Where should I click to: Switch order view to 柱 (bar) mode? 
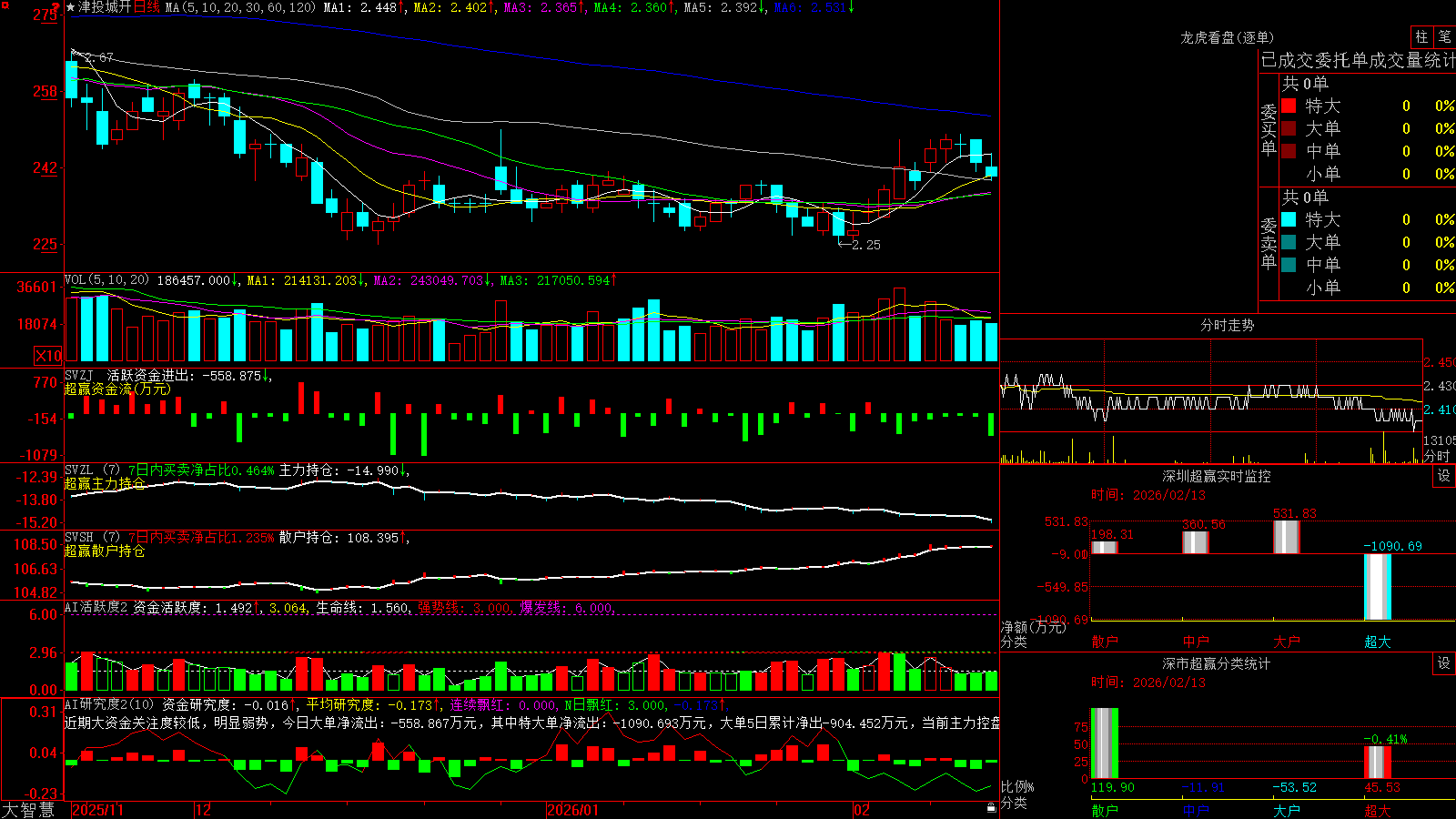tap(1421, 36)
